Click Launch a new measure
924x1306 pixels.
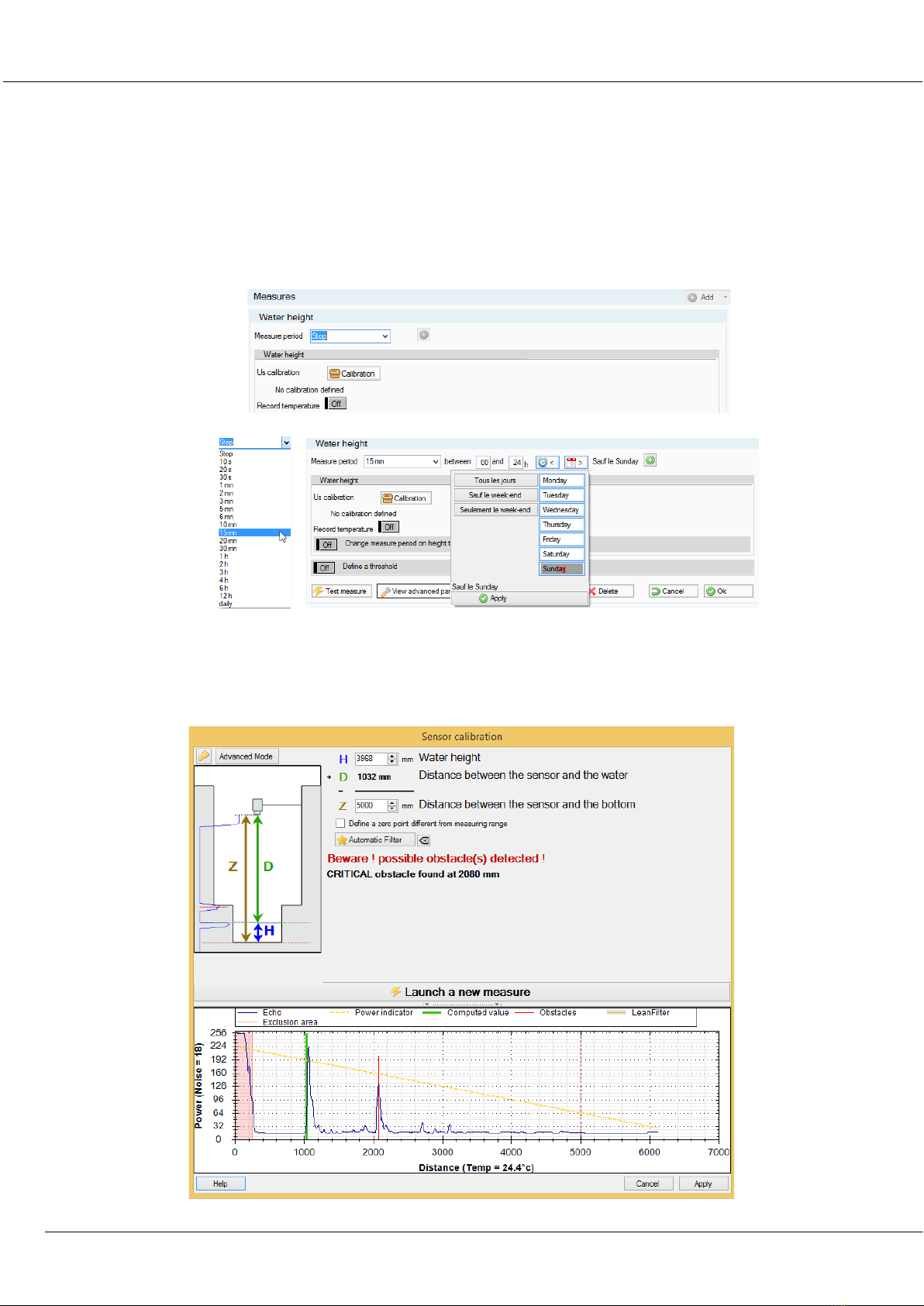461,992
